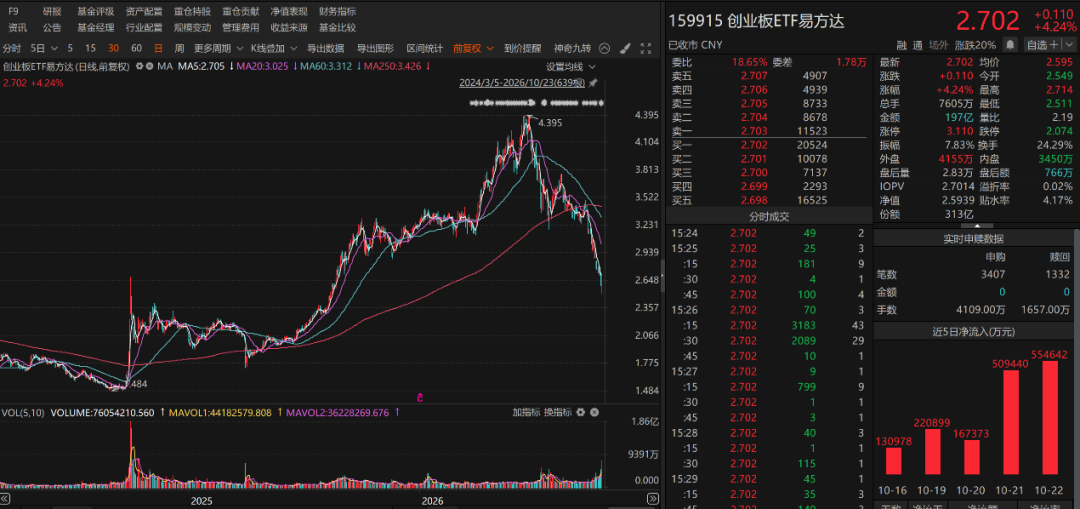
Task: Open 区间统计 range statistics
Action: [x=425, y=48]
